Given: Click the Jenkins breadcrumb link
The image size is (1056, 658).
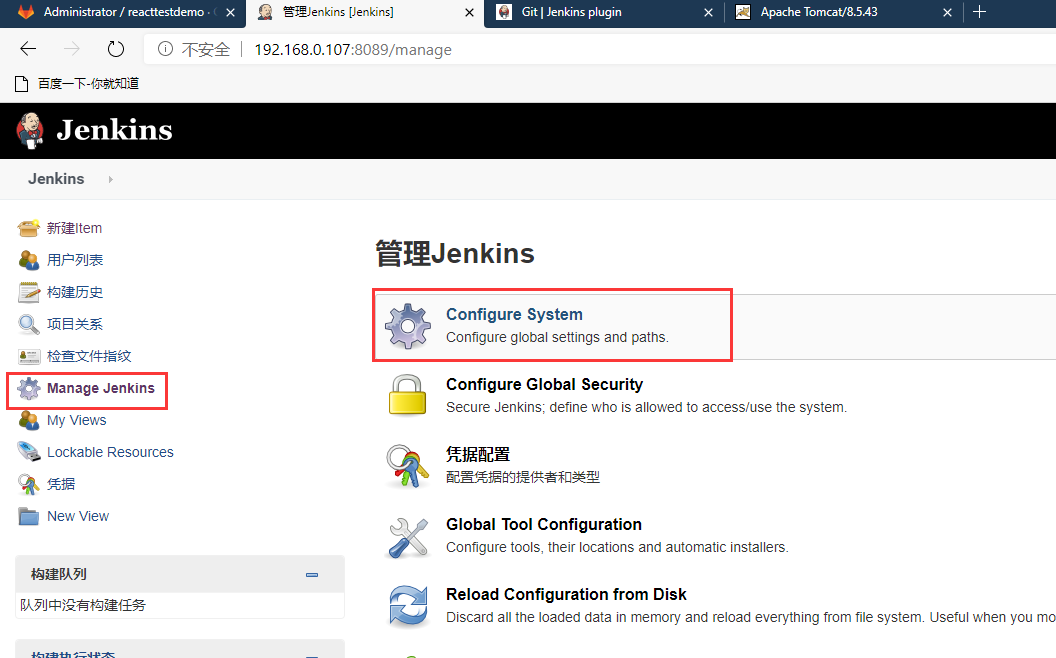Looking at the screenshot, I should 56,179.
